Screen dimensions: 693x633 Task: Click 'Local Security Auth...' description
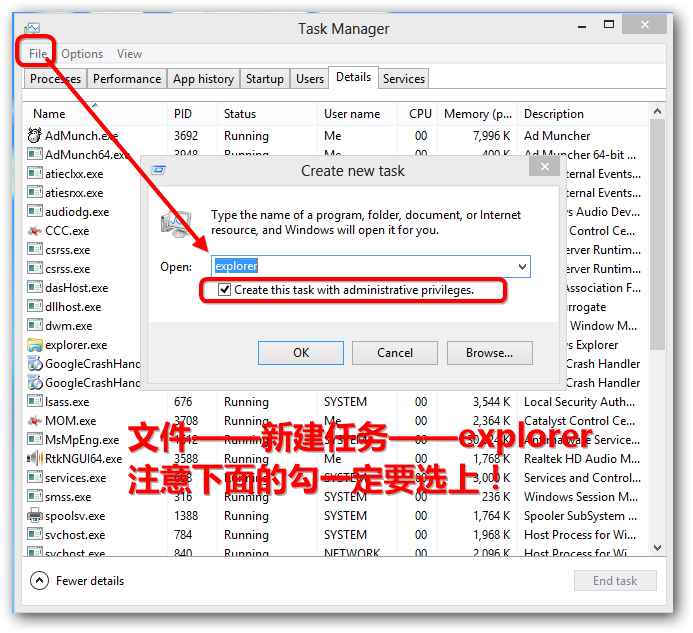coord(579,402)
